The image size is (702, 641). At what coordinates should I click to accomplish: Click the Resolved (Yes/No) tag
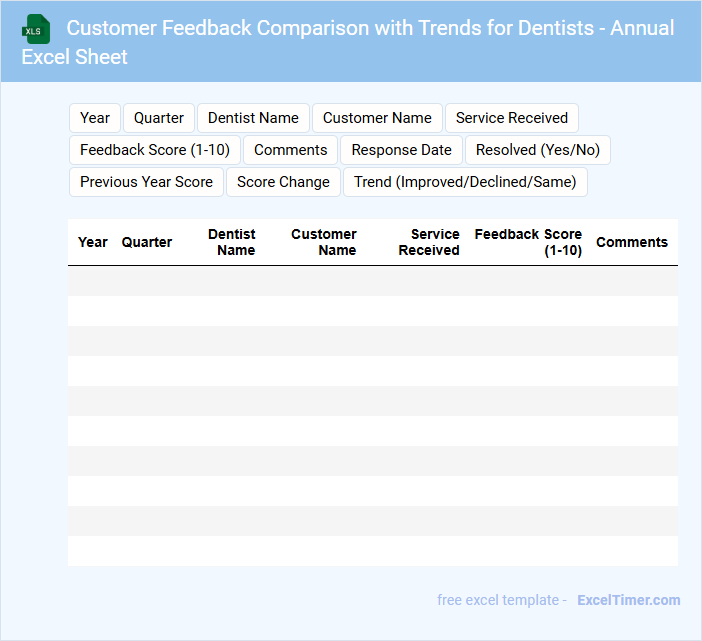click(x=537, y=150)
